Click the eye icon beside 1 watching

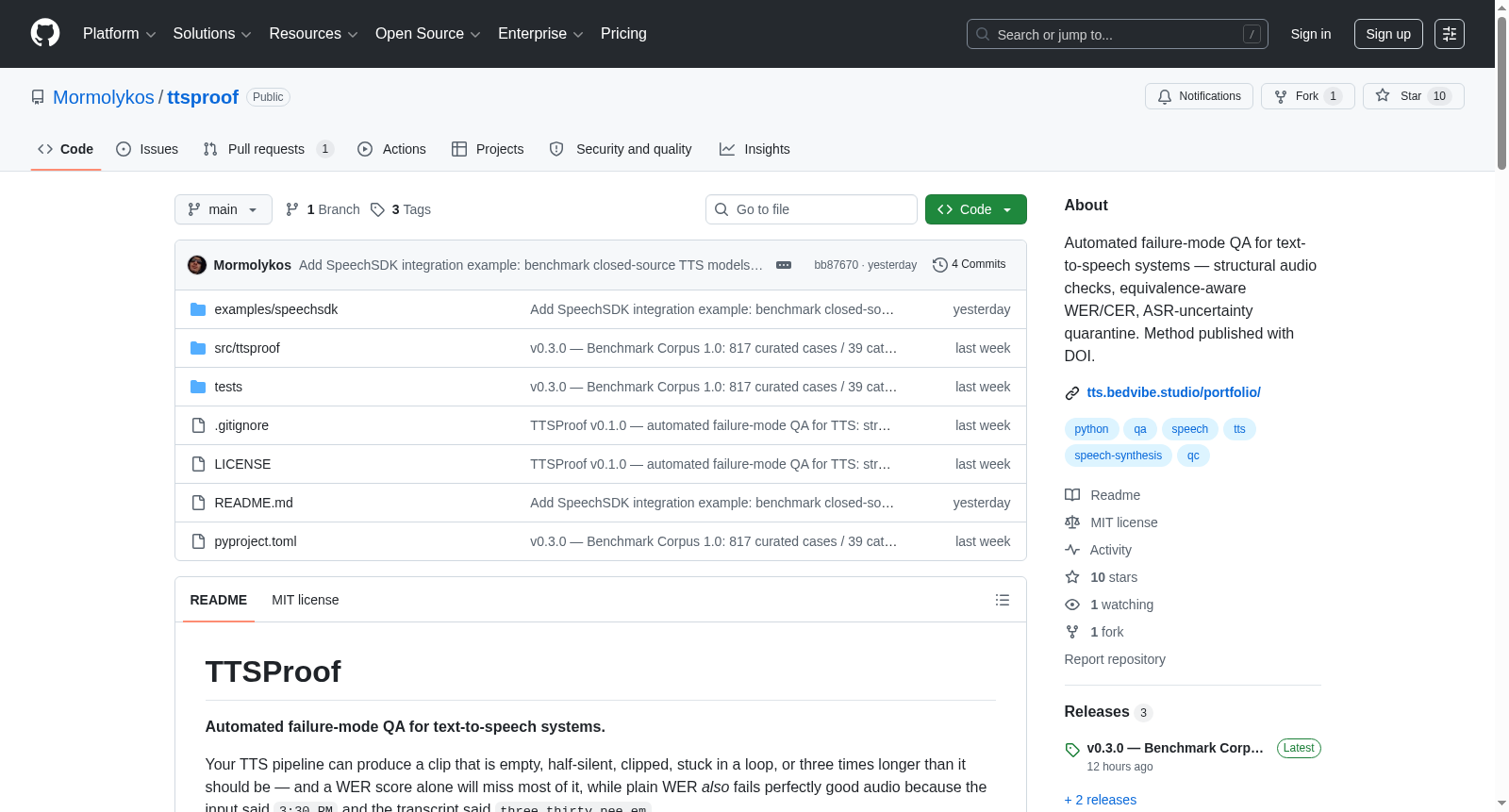1072,605
